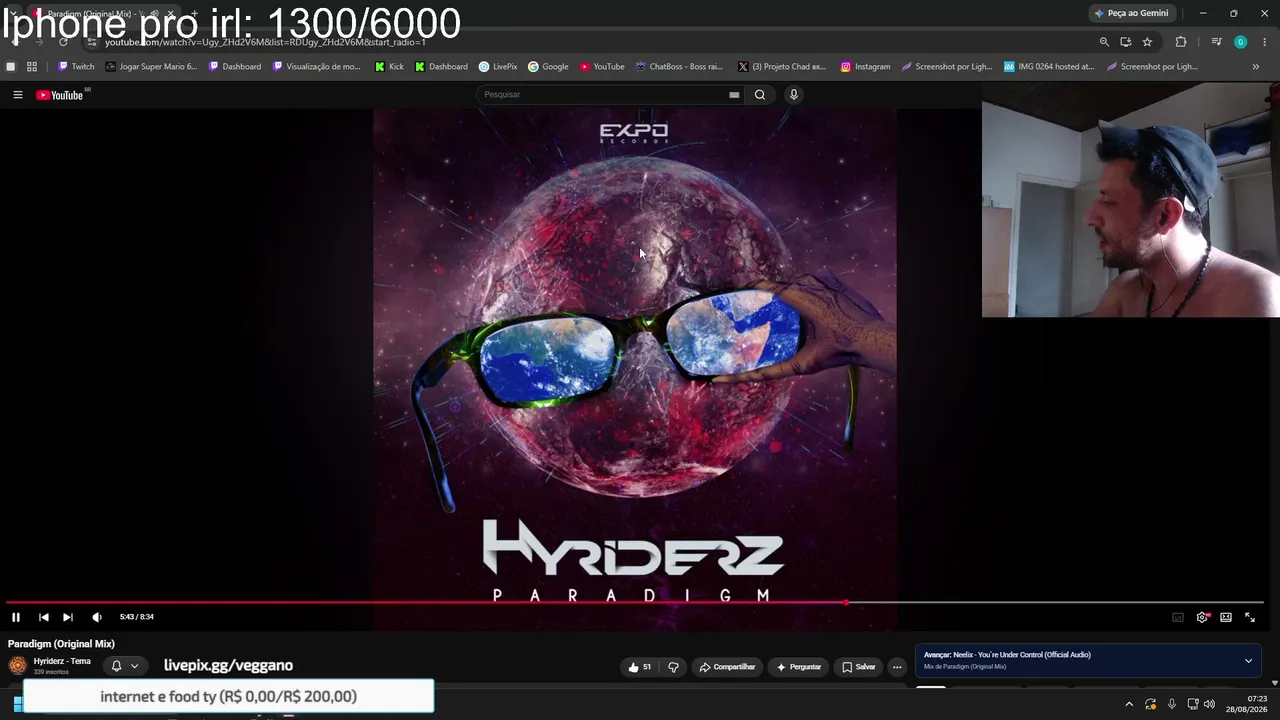Open the notification bell dropdown for Hyriderz
This screenshot has width=1280, height=720.
(x=125, y=666)
